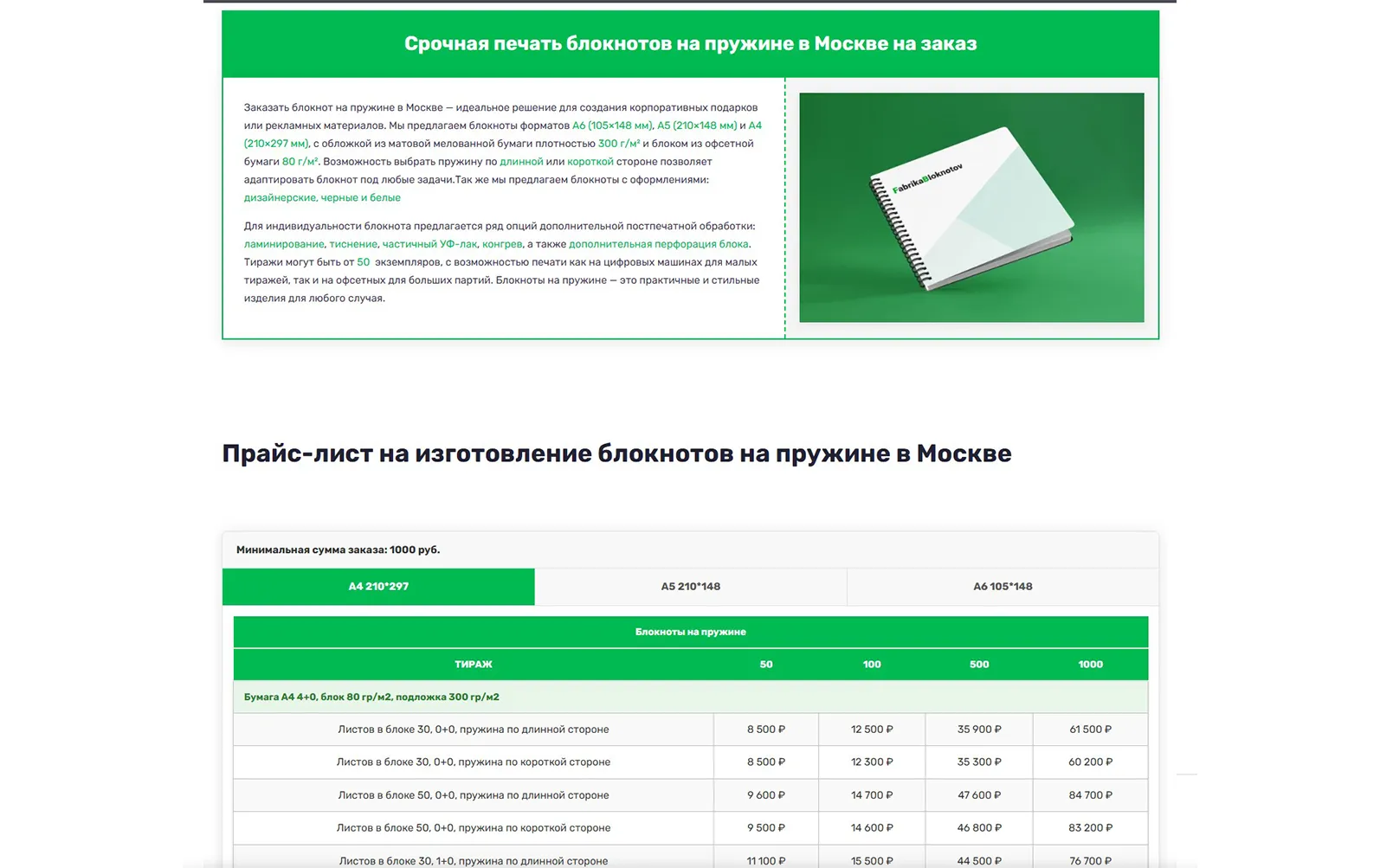Open the тиснение link

click(x=353, y=244)
